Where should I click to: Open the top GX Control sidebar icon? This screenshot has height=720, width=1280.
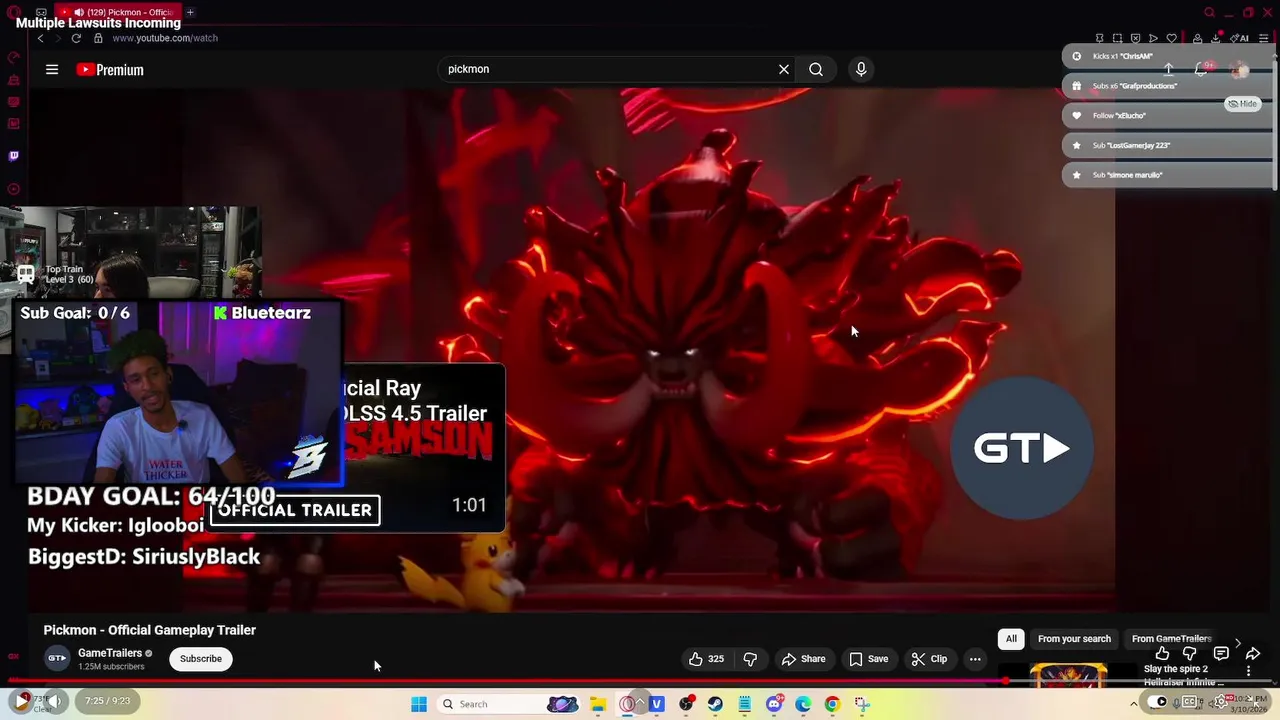[x=13, y=58]
